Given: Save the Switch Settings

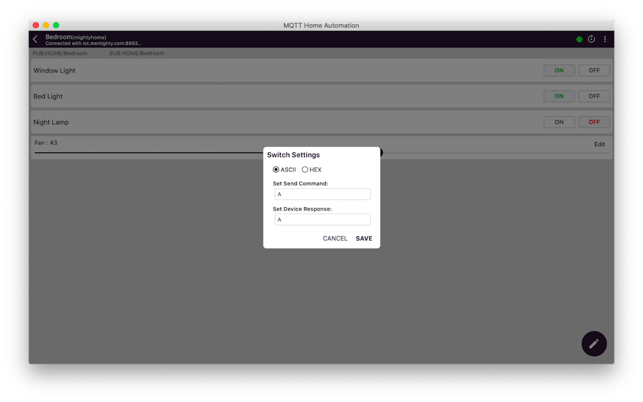Looking at the screenshot, I should pyautogui.click(x=364, y=239).
